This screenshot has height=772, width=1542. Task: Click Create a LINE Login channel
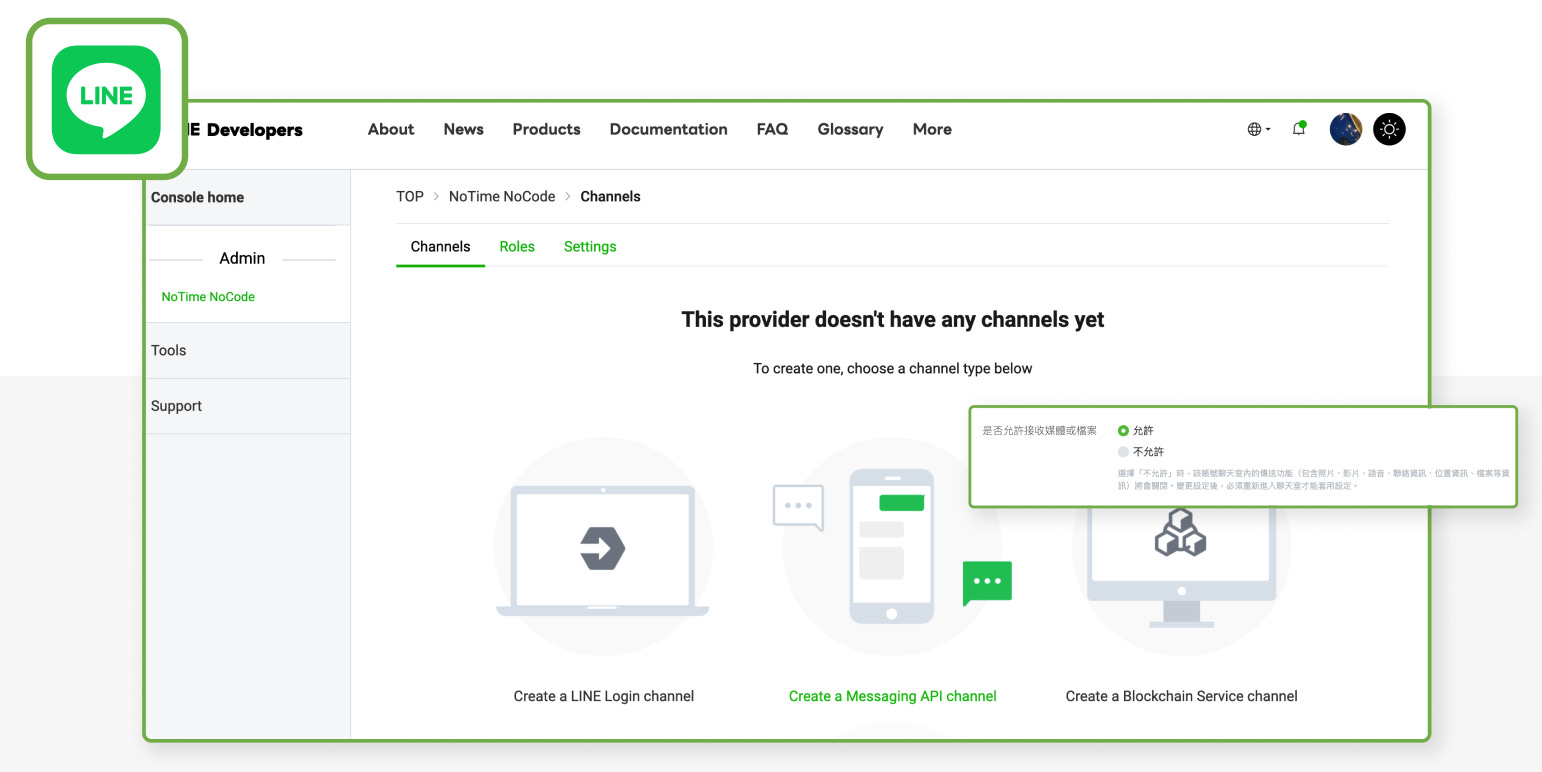pos(604,696)
